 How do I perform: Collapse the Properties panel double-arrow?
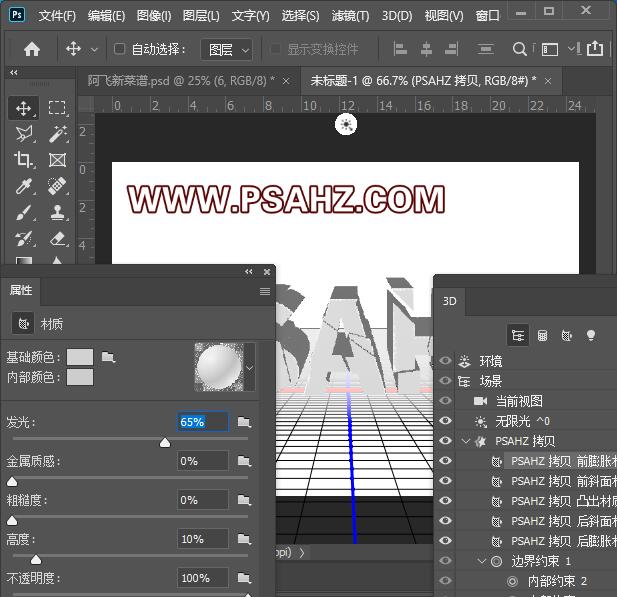(249, 272)
